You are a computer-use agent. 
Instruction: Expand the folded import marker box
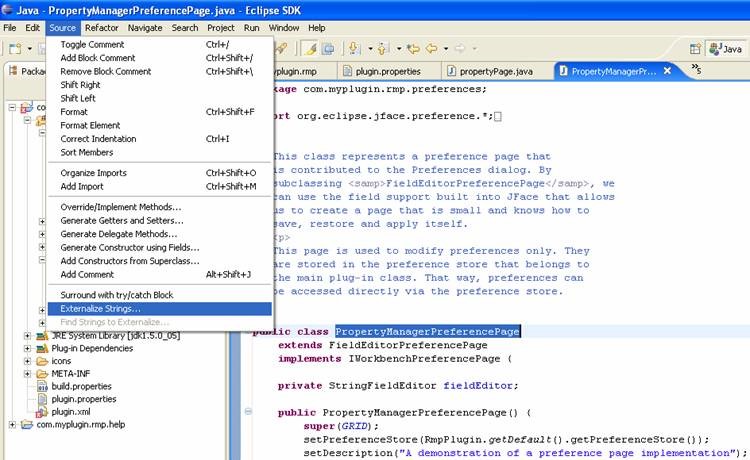[498, 116]
